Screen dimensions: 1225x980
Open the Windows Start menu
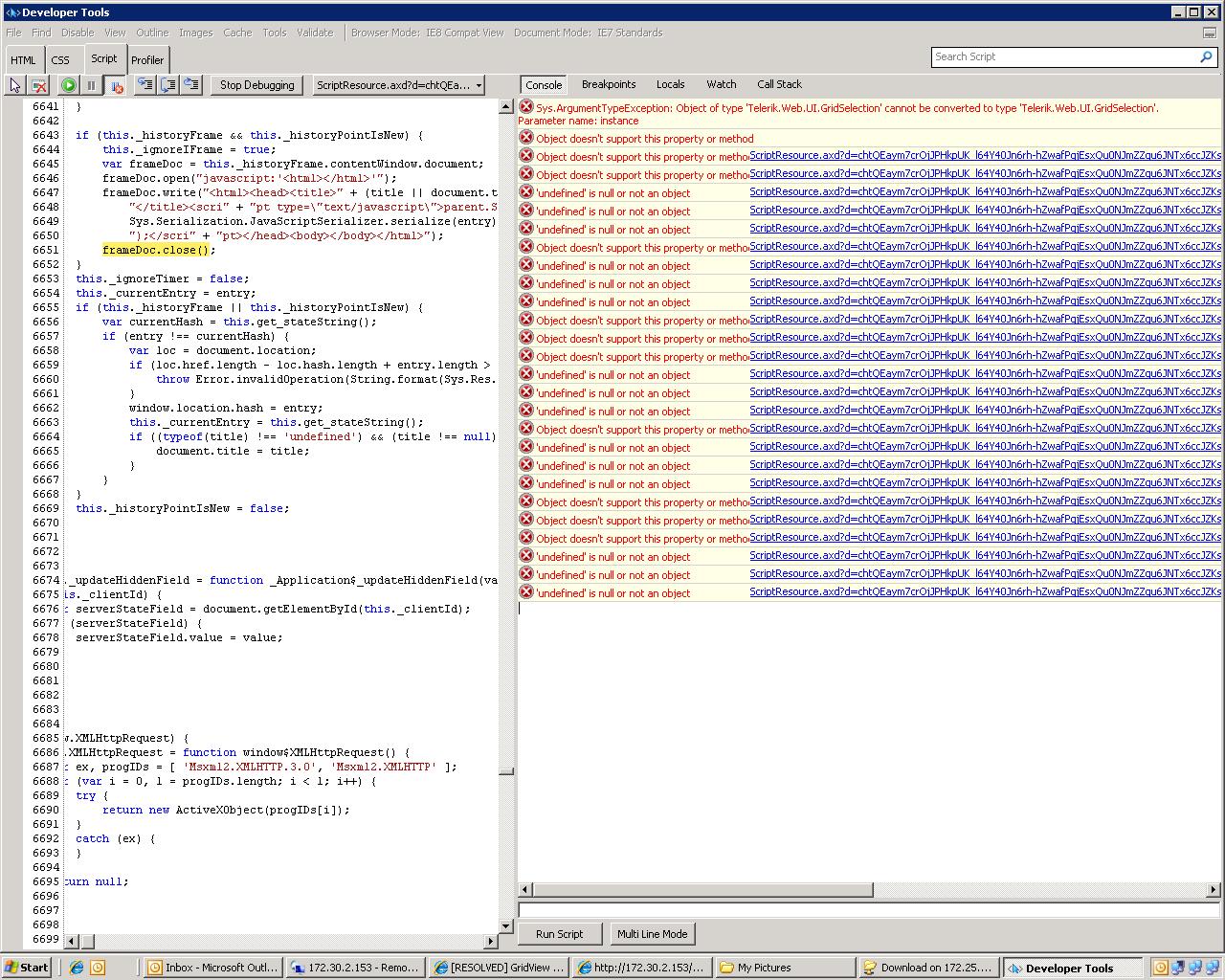coord(26,968)
